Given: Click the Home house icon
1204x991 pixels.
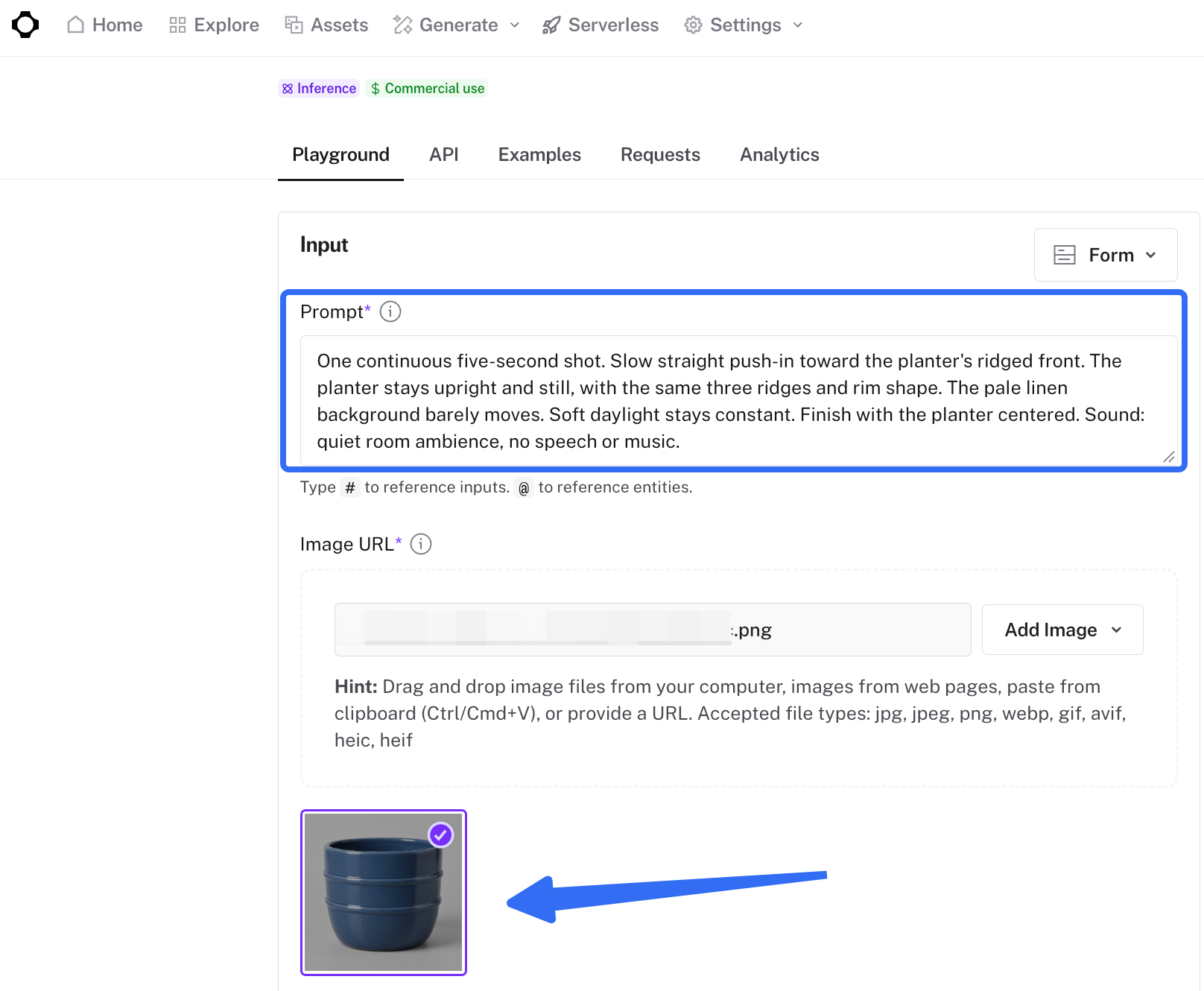Looking at the screenshot, I should coord(75,25).
